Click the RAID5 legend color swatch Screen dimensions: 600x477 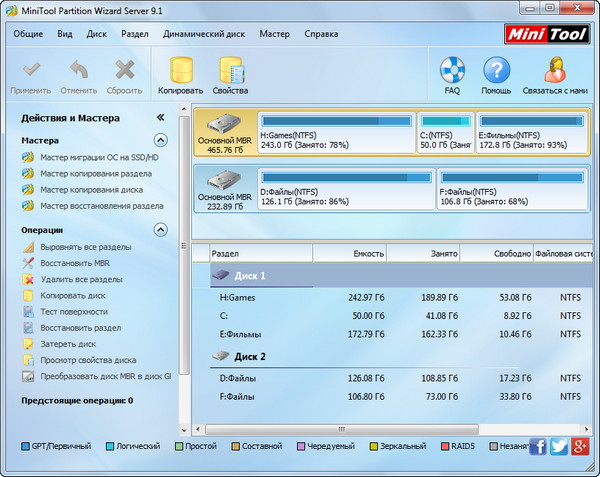coord(445,446)
